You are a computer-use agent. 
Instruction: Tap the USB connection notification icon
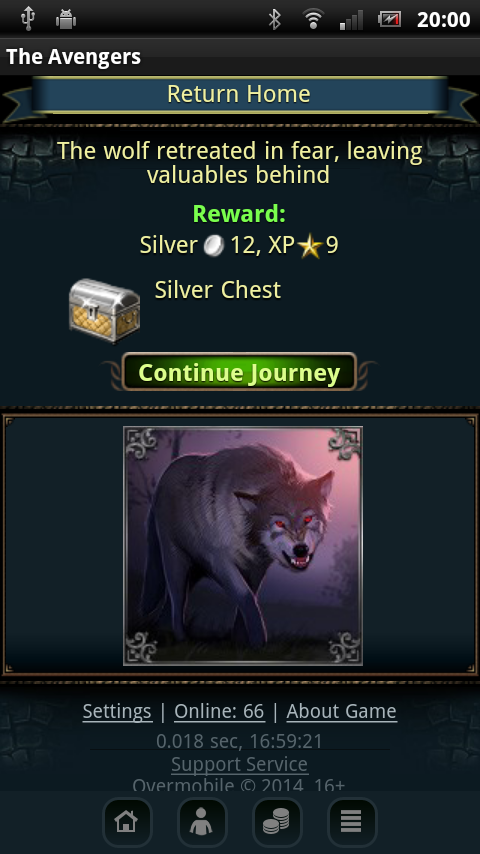coord(27,19)
